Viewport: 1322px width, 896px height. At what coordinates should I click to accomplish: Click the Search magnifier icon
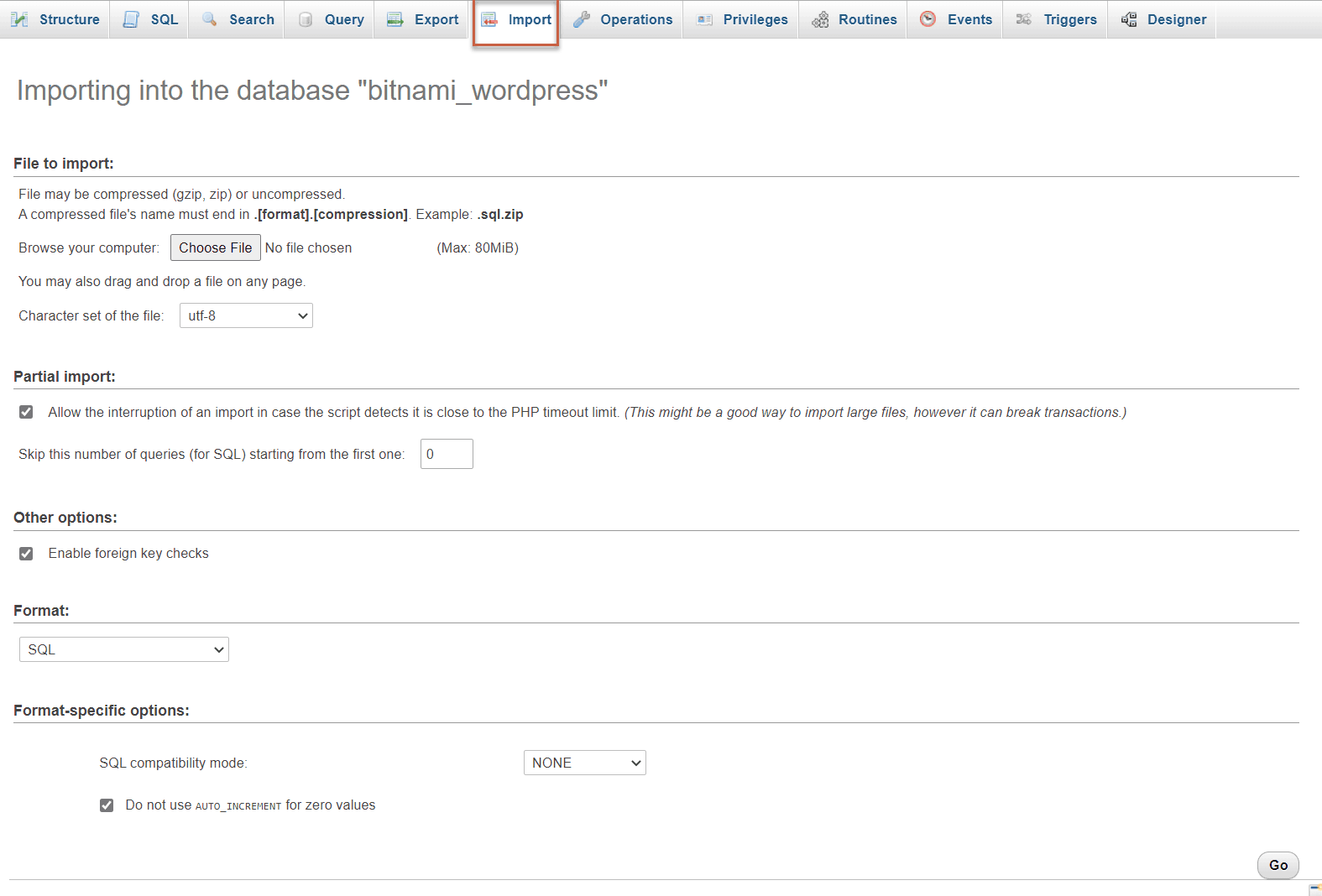pyautogui.click(x=210, y=19)
